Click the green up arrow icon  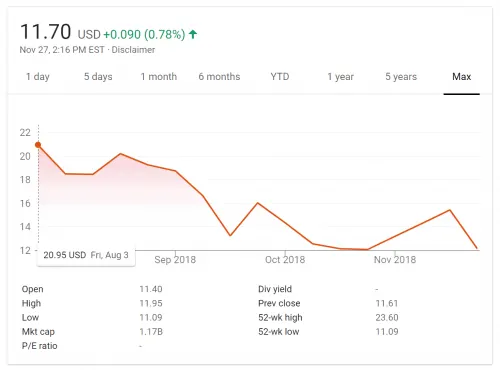[x=193, y=34]
